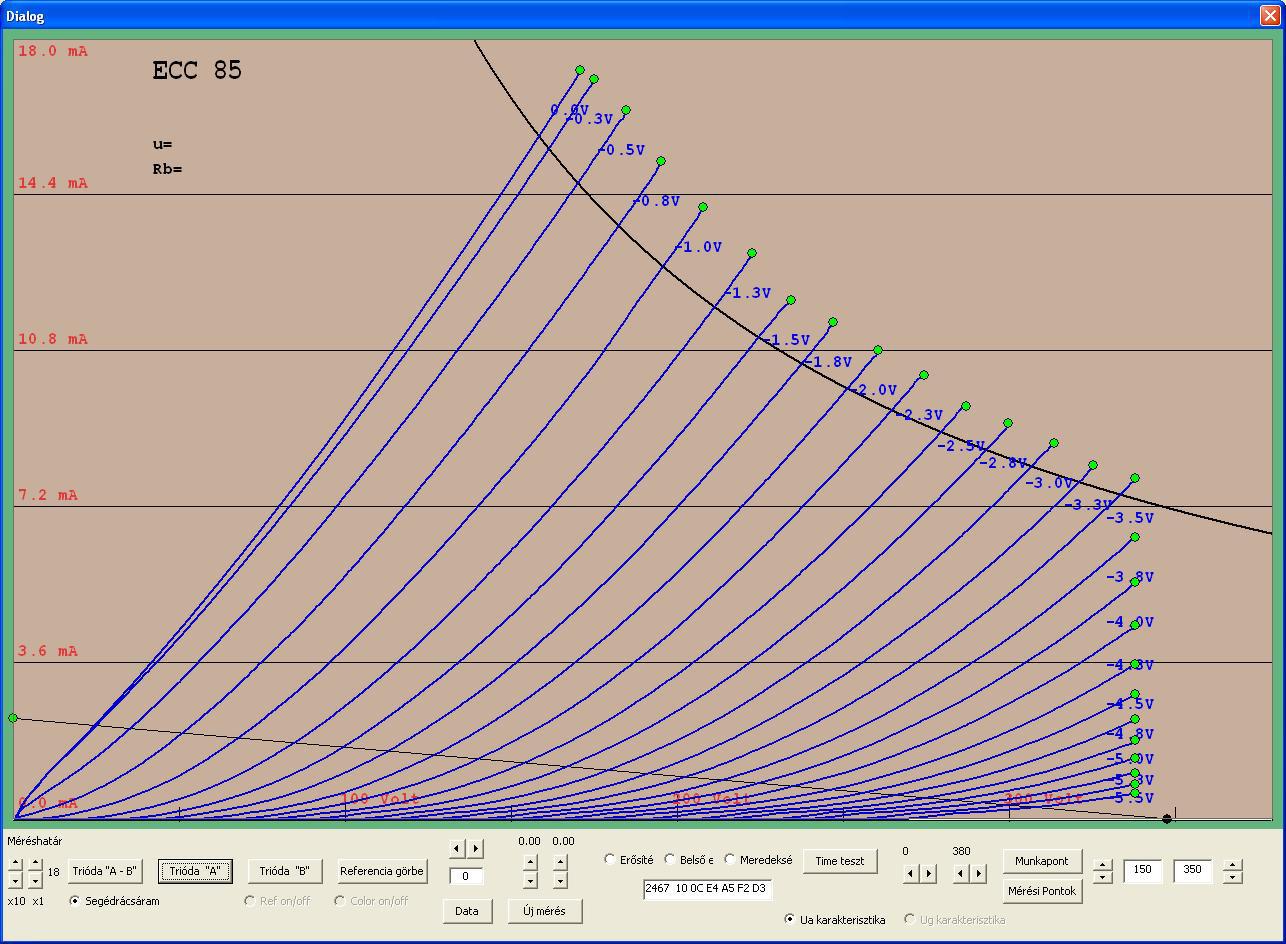
Task: Start a new measurement with Új mérés
Action: coord(544,911)
